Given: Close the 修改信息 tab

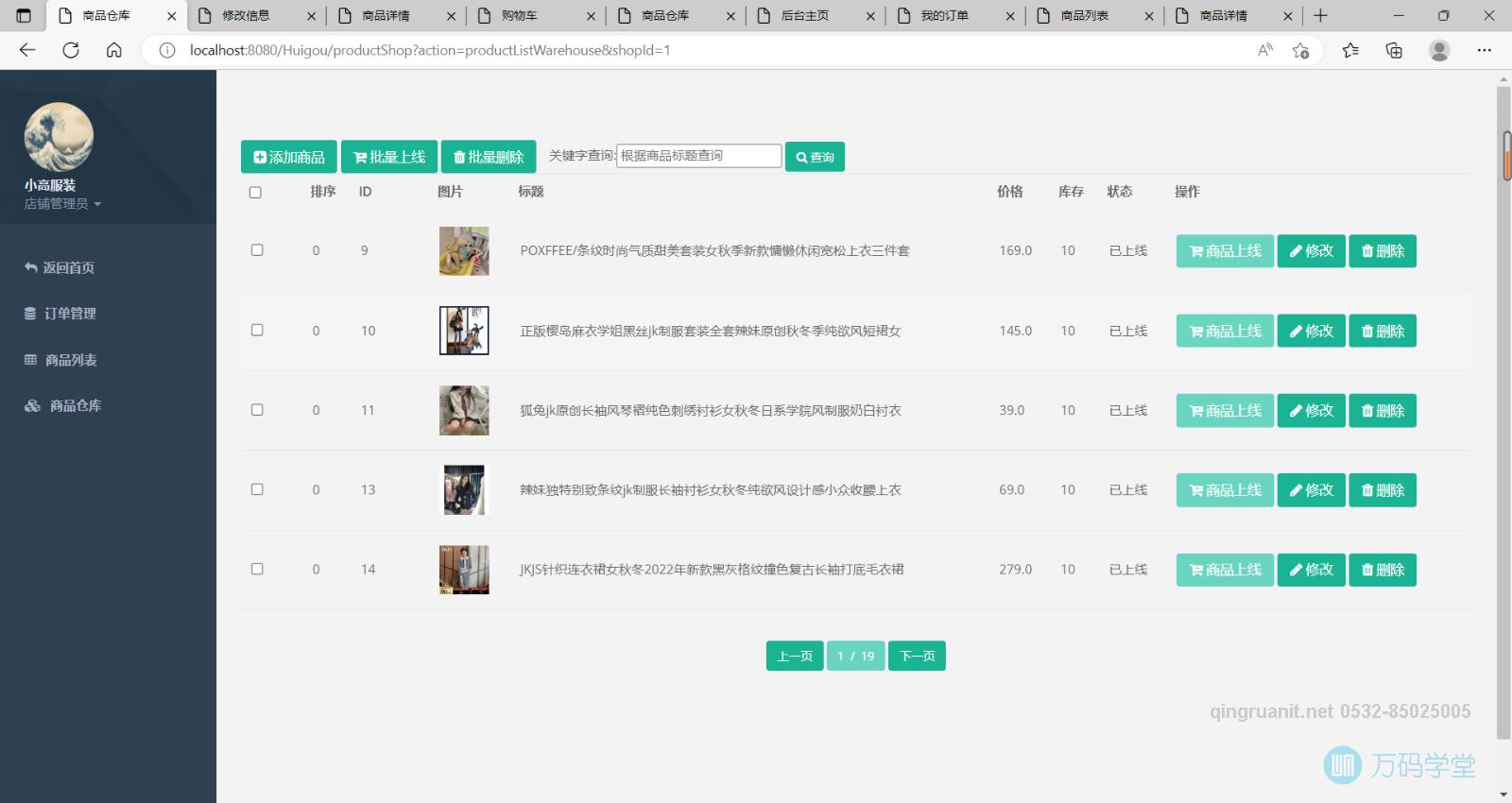Looking at the screenshot, I should (x=311, y=16).
